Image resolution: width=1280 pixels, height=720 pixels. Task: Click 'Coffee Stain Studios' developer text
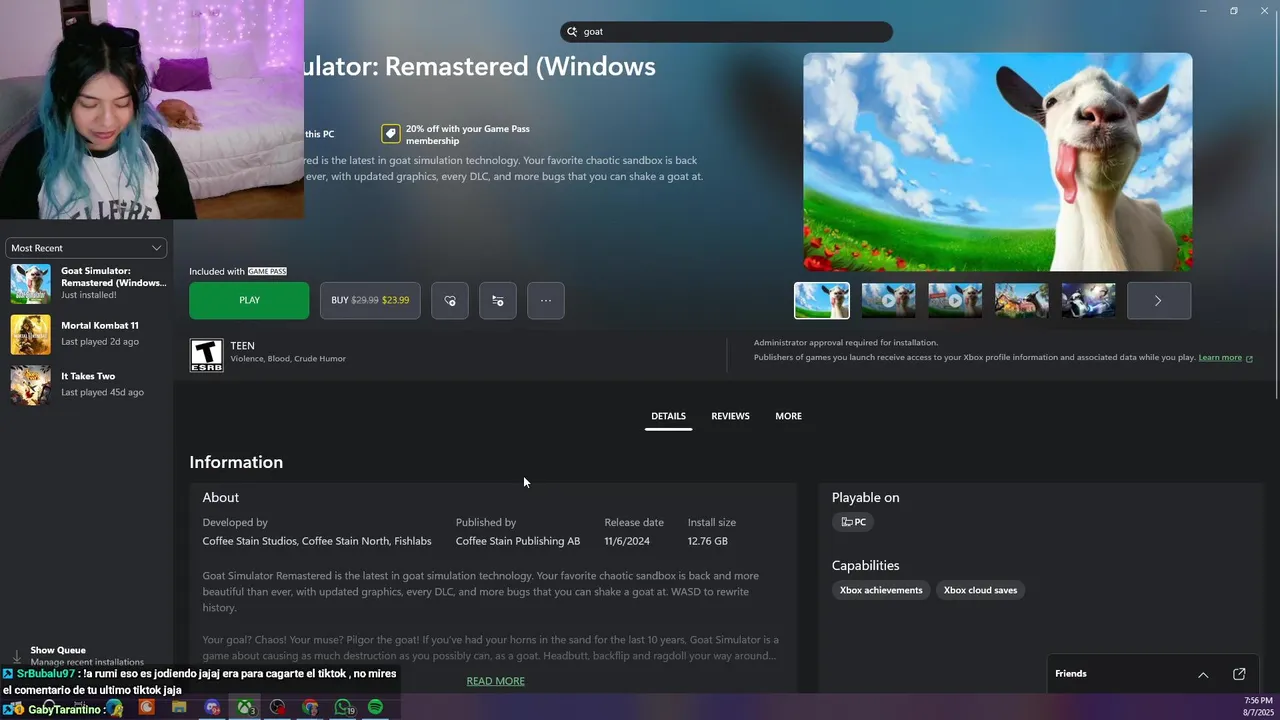pos(250,541)
